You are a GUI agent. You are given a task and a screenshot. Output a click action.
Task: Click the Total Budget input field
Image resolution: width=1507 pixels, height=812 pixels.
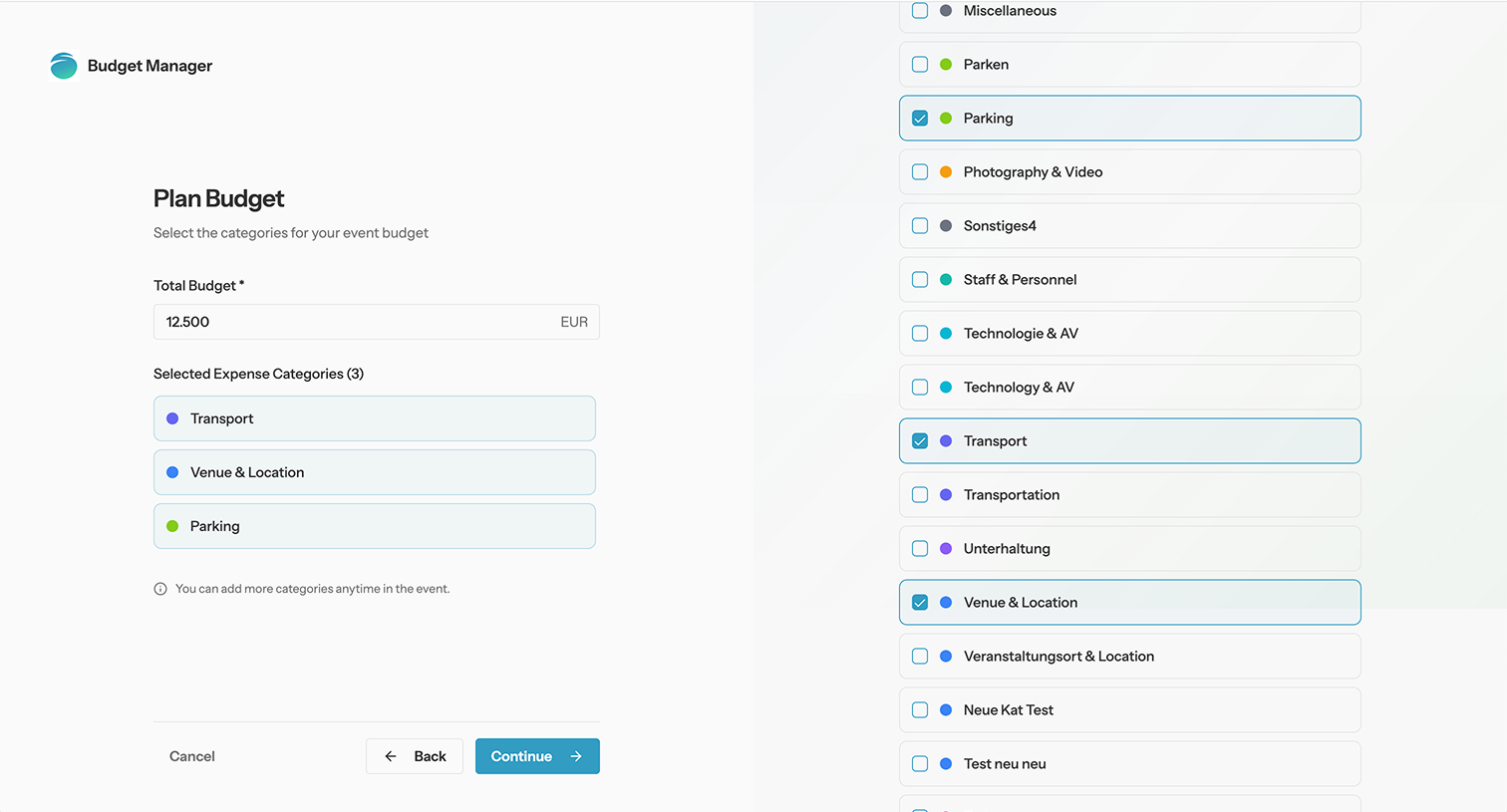(377, 322)
